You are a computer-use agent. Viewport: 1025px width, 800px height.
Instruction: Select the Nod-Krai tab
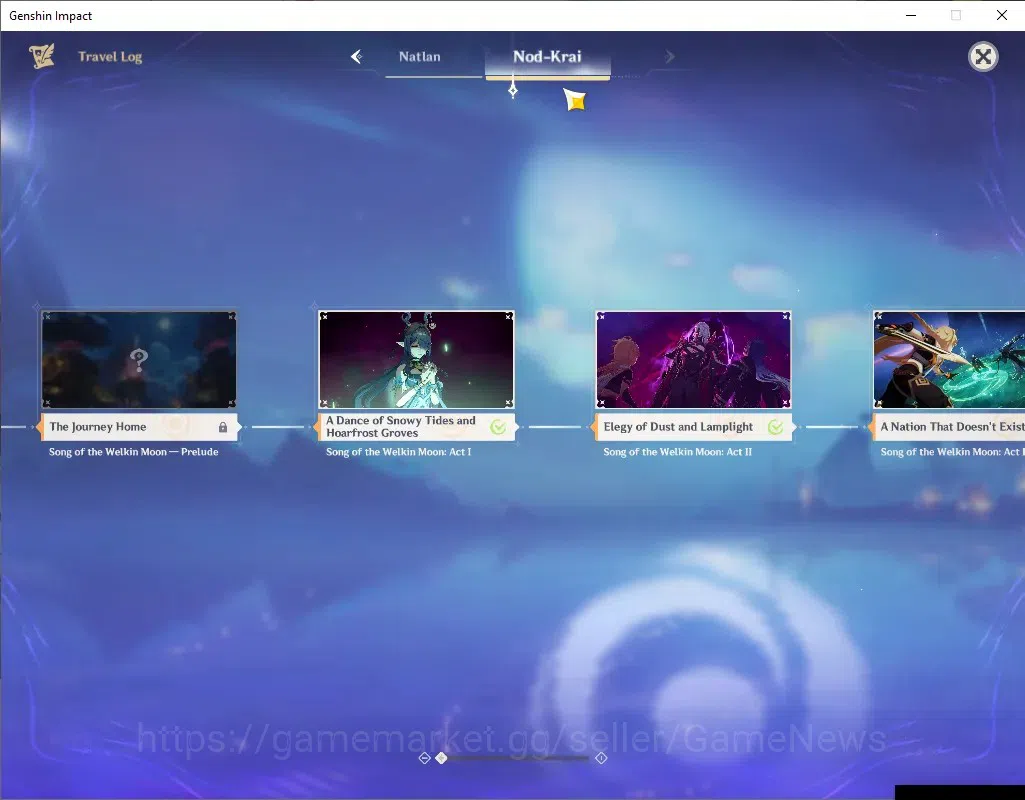547,57
